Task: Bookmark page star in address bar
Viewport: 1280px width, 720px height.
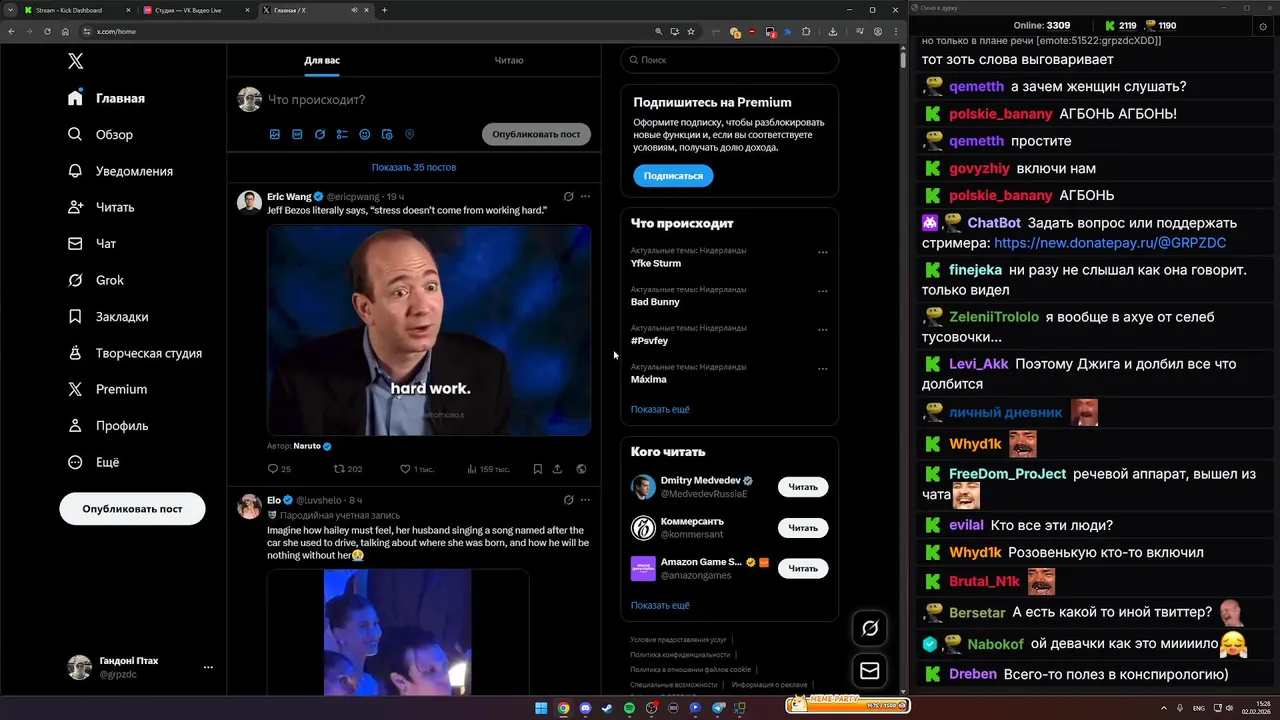Action: point(691,31)
